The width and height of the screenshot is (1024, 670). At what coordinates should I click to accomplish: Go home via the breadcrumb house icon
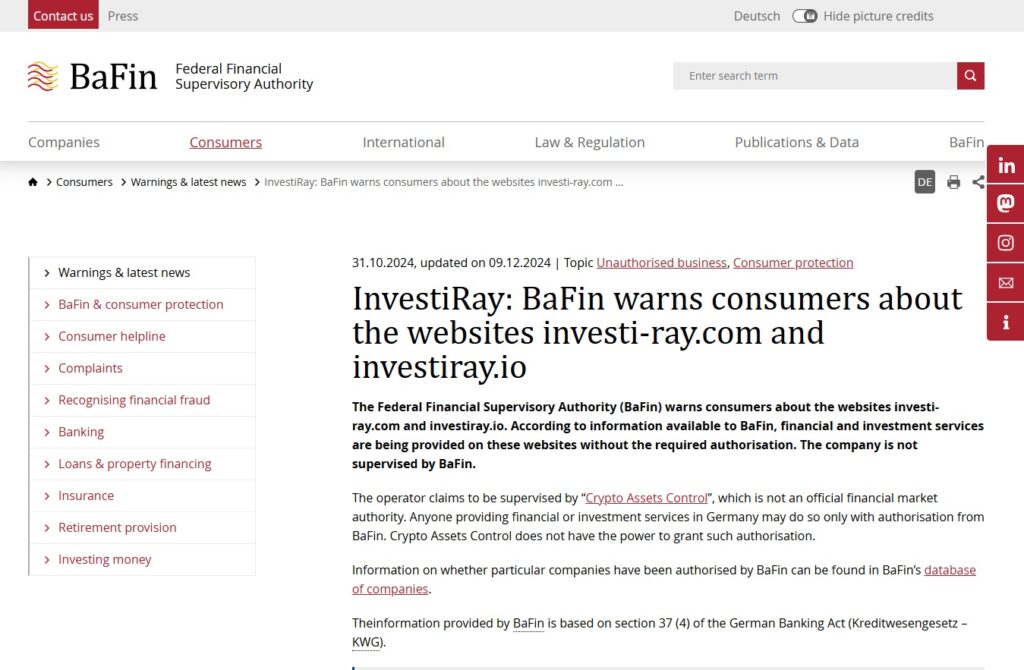click(33, 181)
